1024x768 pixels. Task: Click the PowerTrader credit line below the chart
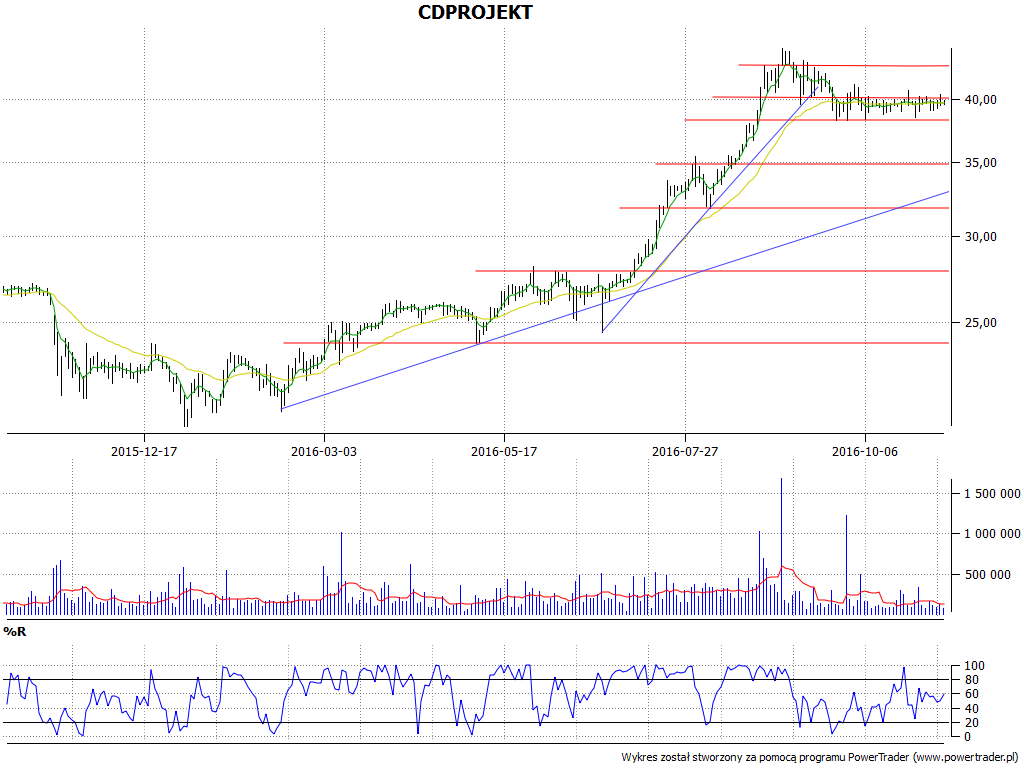pyautogui.click(x=820, y=757)
